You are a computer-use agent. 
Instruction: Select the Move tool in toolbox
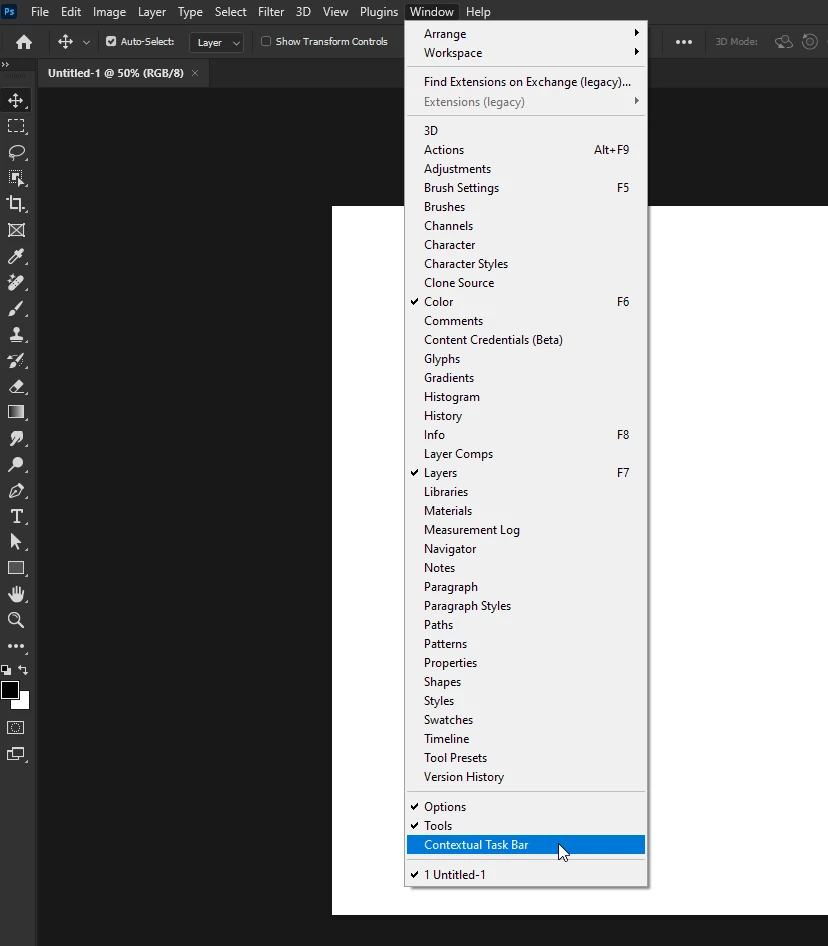pos(16,100)
